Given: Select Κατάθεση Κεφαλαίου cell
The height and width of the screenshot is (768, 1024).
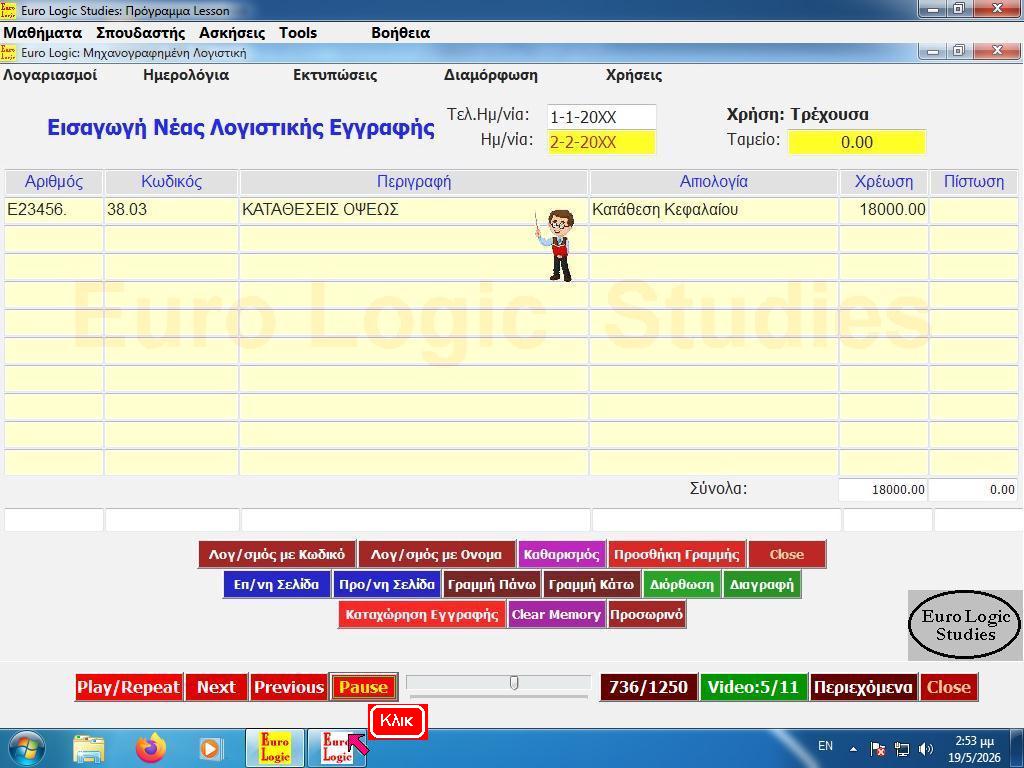Looking at the screenshot, I should [x=714, y=210].
